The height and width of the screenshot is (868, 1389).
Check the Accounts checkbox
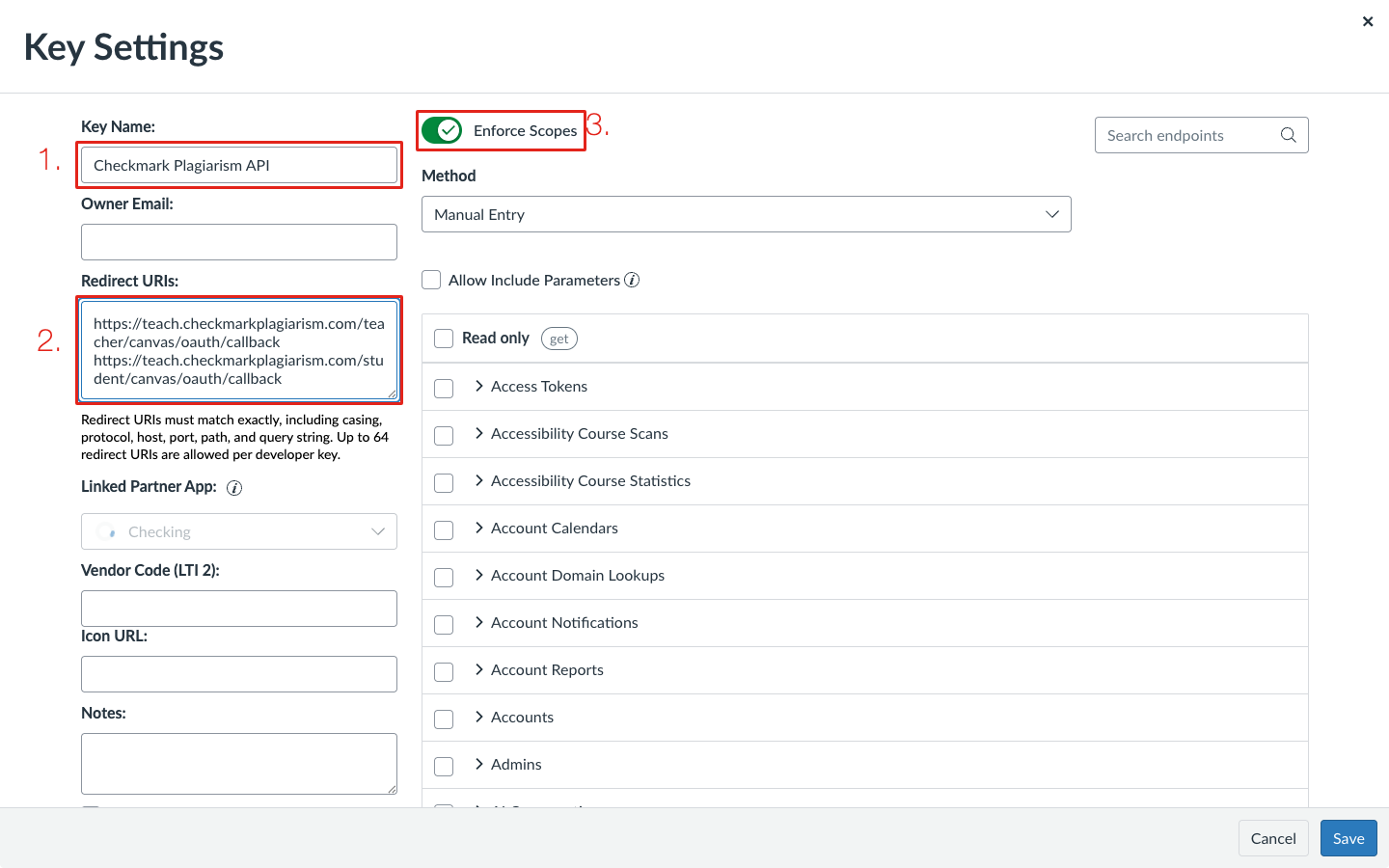[444, 719]
